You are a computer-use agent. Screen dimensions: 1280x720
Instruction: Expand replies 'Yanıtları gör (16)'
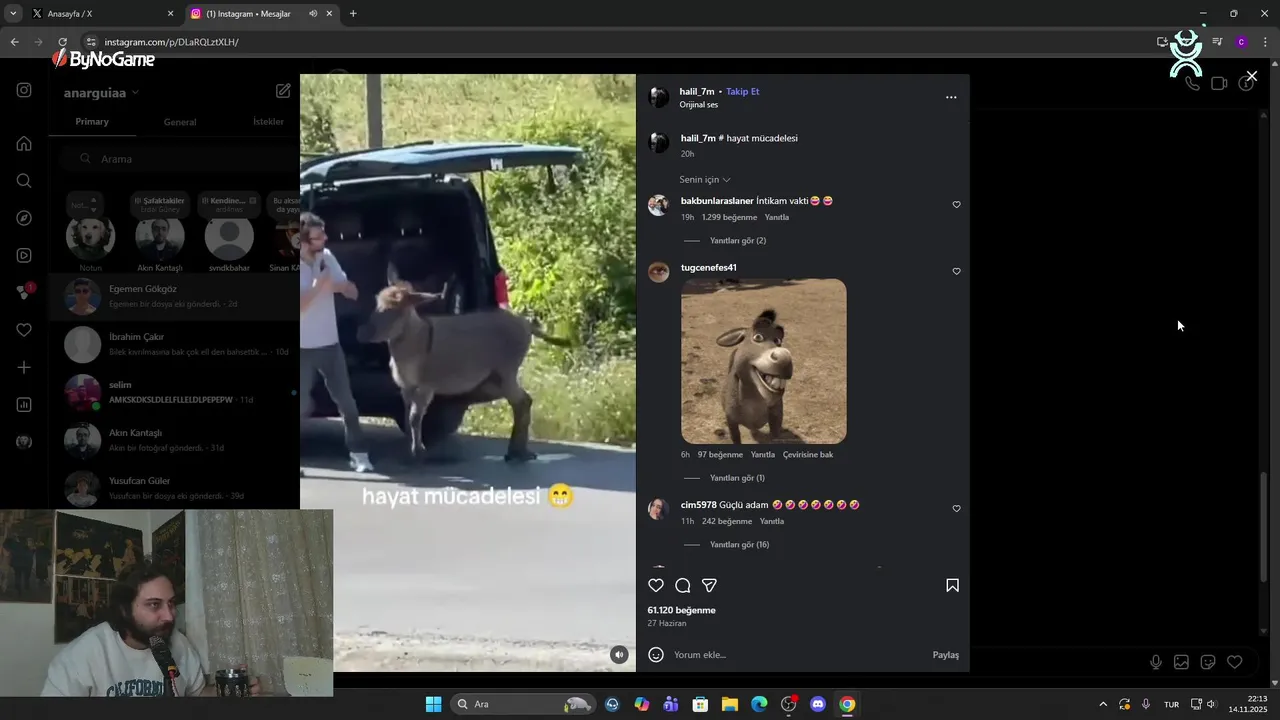739,545
